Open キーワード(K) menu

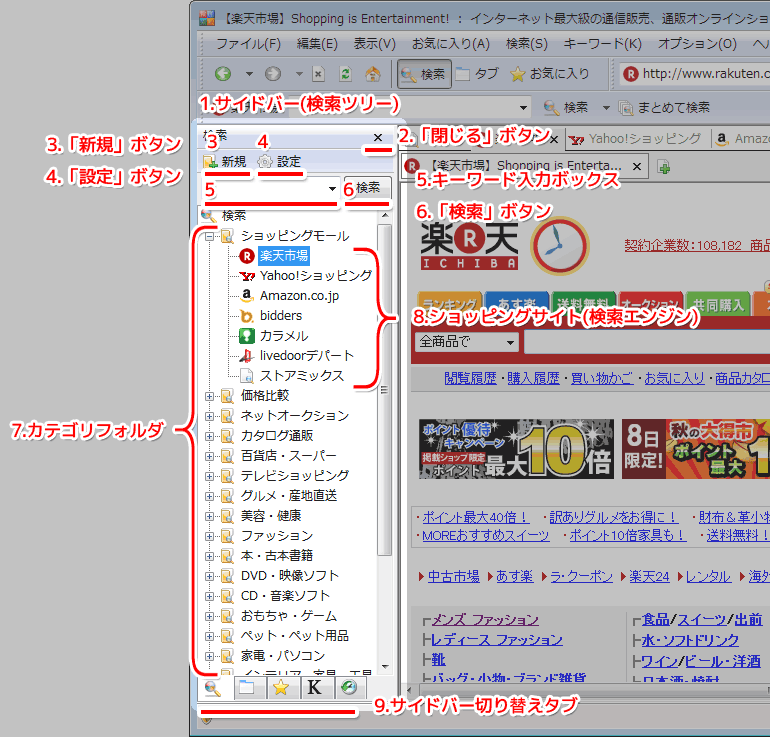pos(603,44)
